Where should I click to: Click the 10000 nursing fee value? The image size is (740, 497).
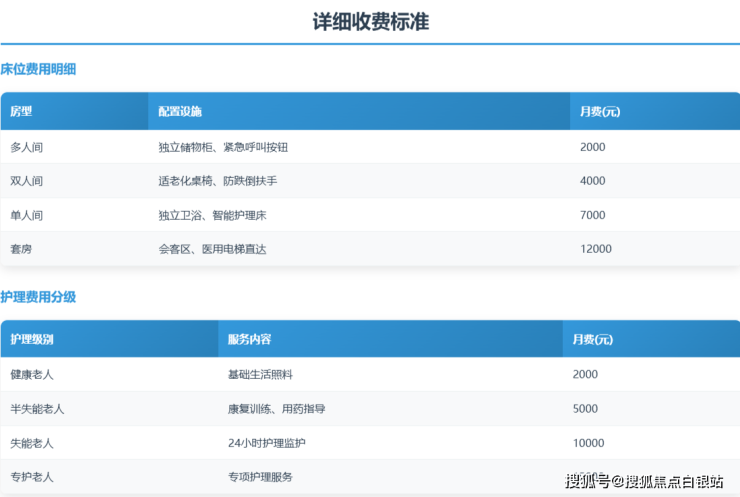(589, 443)
